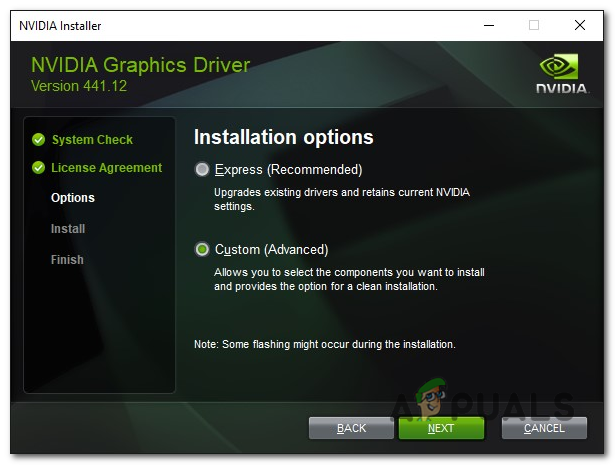
Task: Click the License Agreement green checkmark icon
Action: pos(38,168)
